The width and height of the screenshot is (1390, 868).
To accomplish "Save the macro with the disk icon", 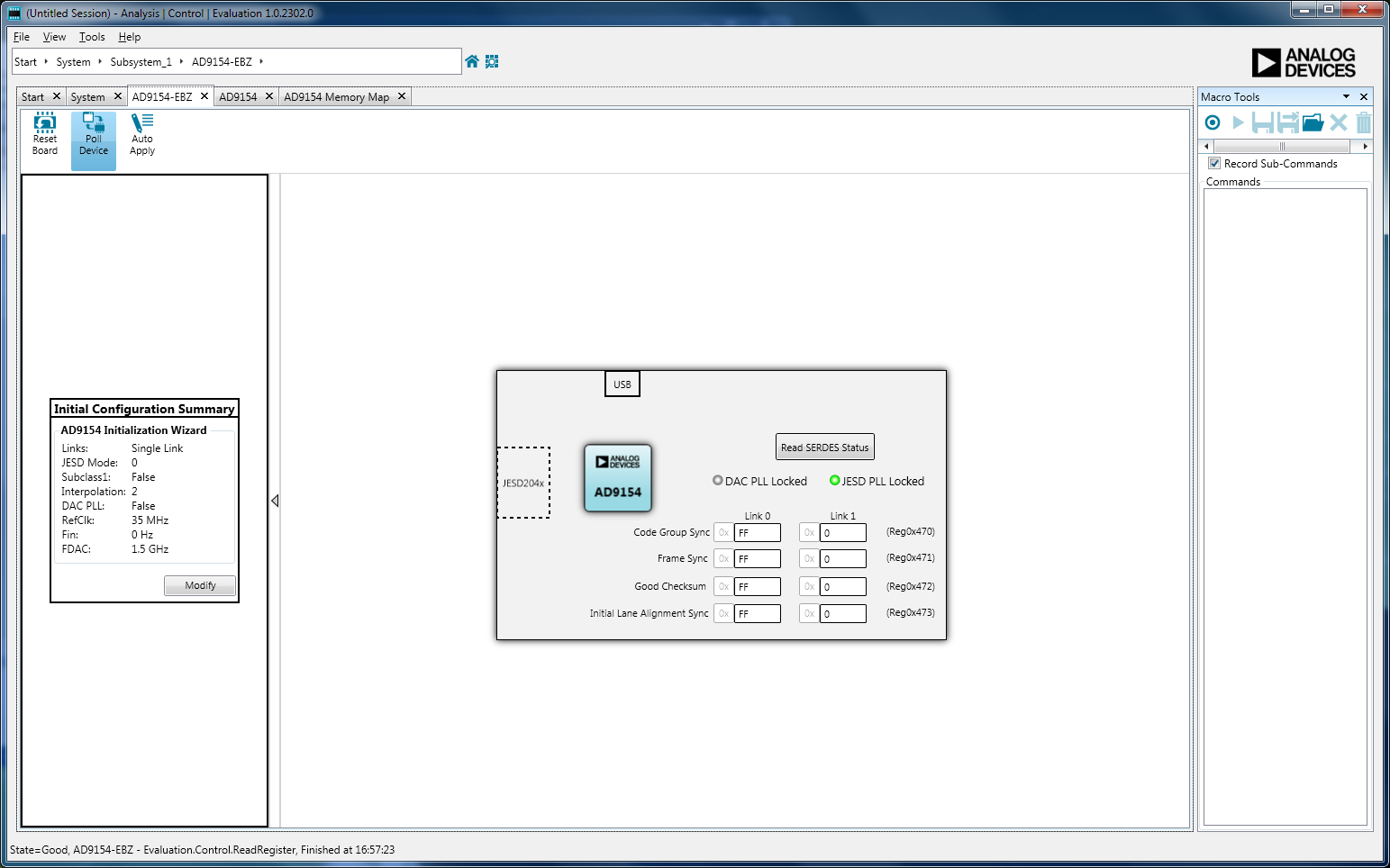I will click(x=1262, y=122).
